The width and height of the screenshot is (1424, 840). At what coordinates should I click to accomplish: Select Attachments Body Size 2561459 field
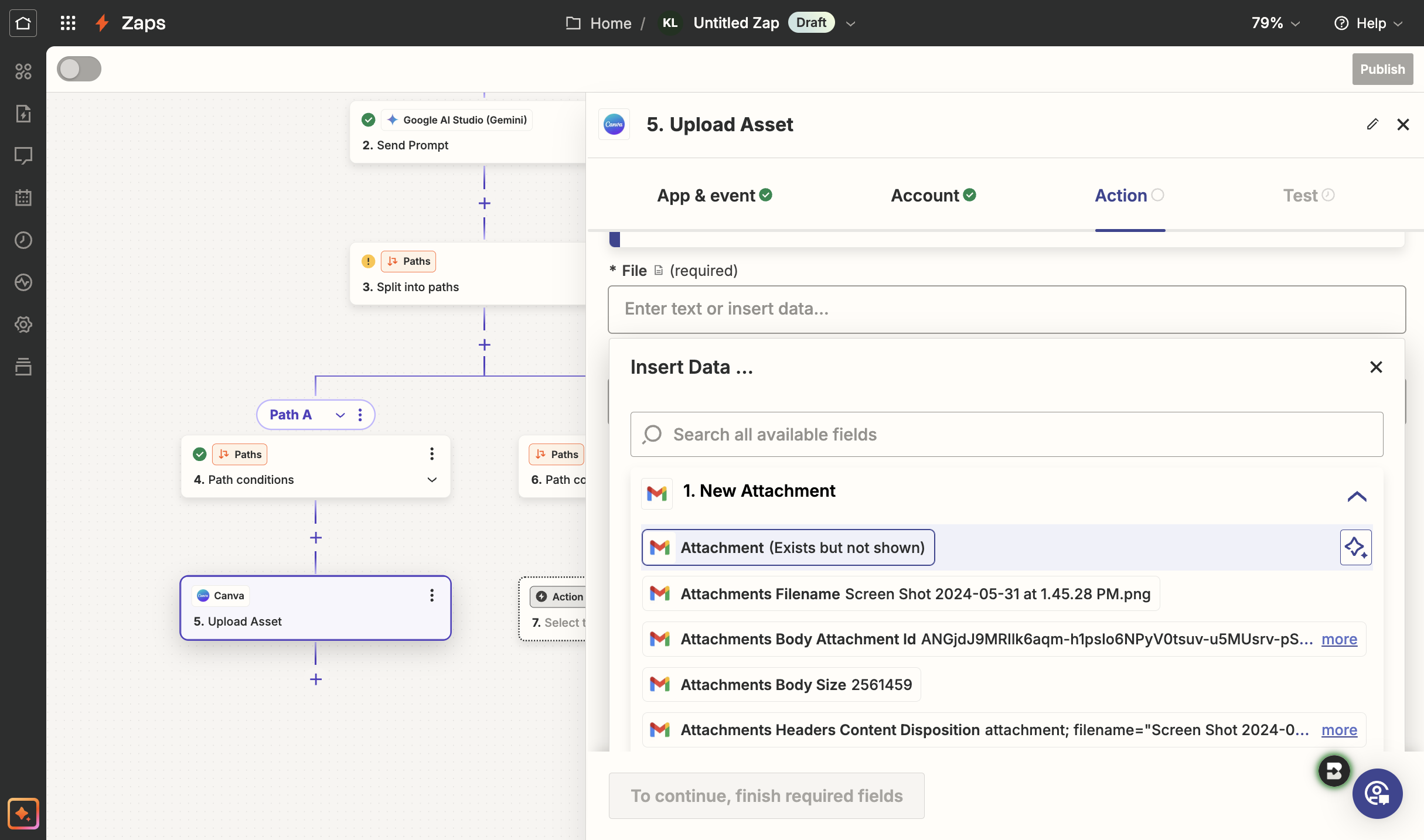[x=781, y=684]
